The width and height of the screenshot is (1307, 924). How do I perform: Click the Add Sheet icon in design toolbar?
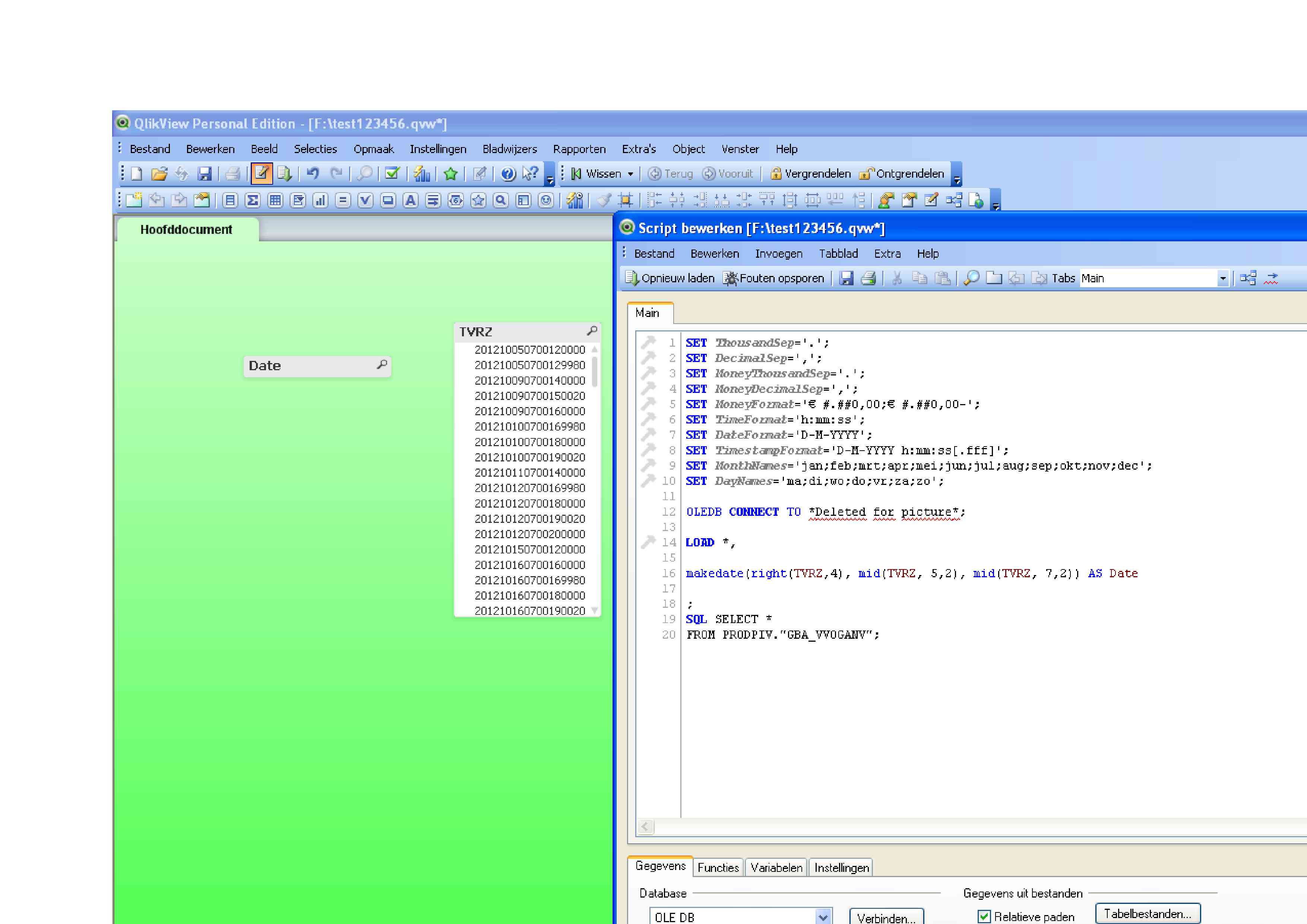click(135, 200)
